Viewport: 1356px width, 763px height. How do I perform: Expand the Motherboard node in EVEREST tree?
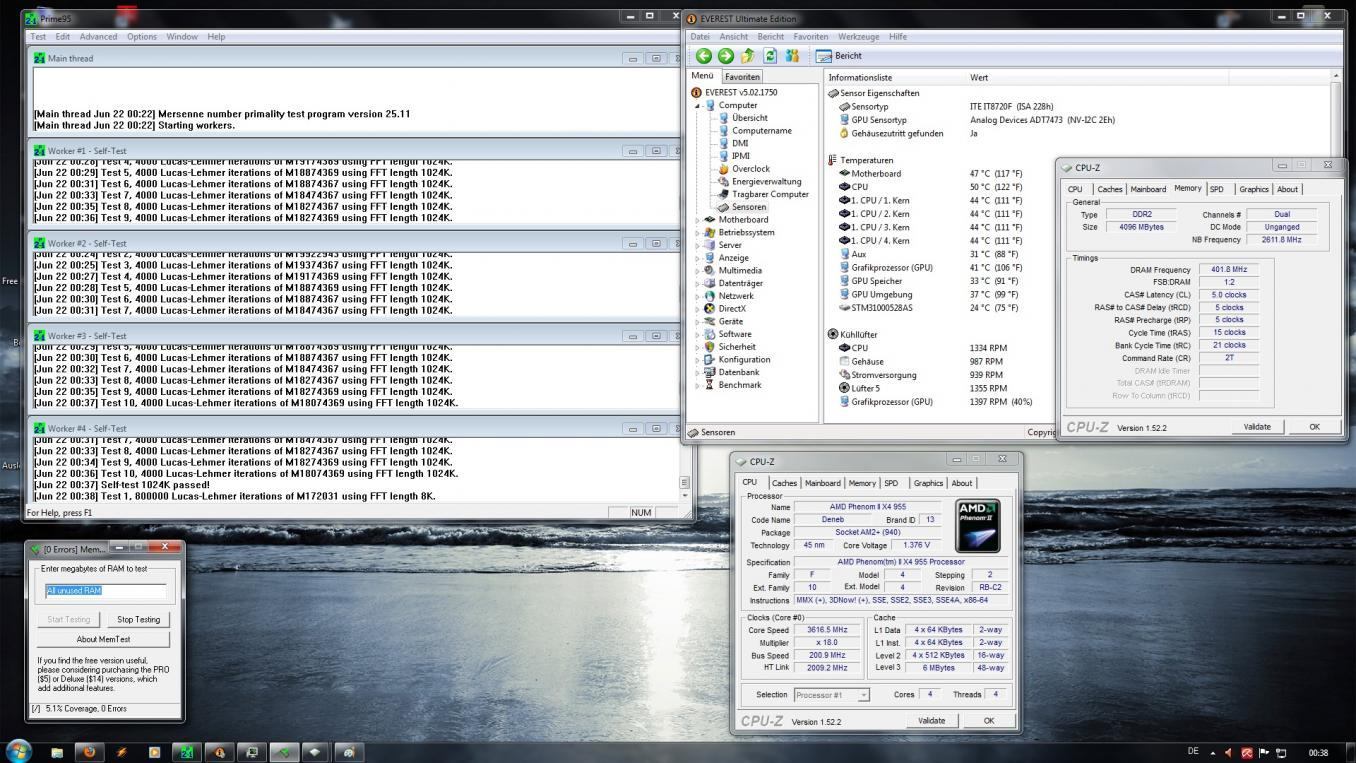698,220
